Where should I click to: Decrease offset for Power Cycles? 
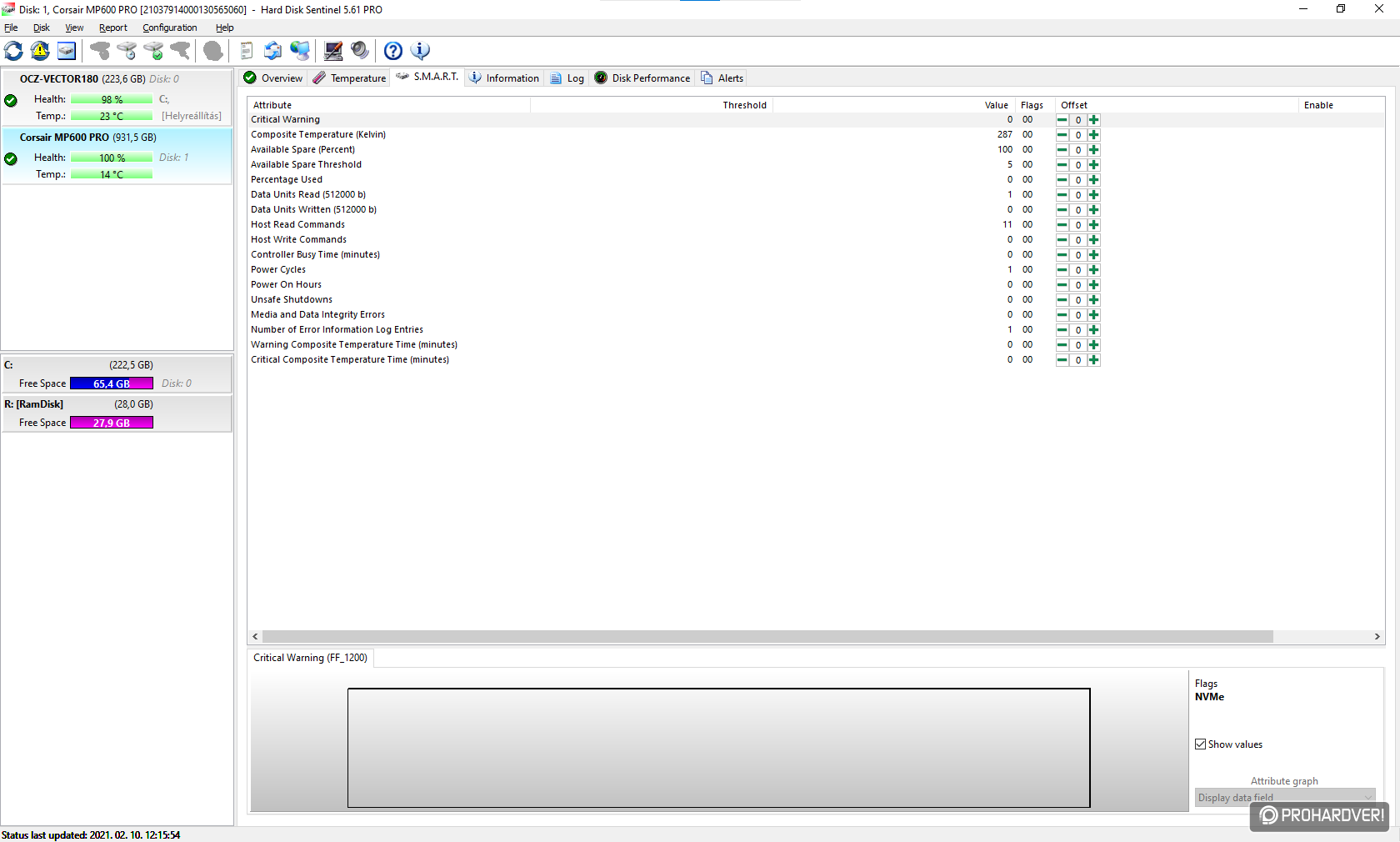point(1062,270)
